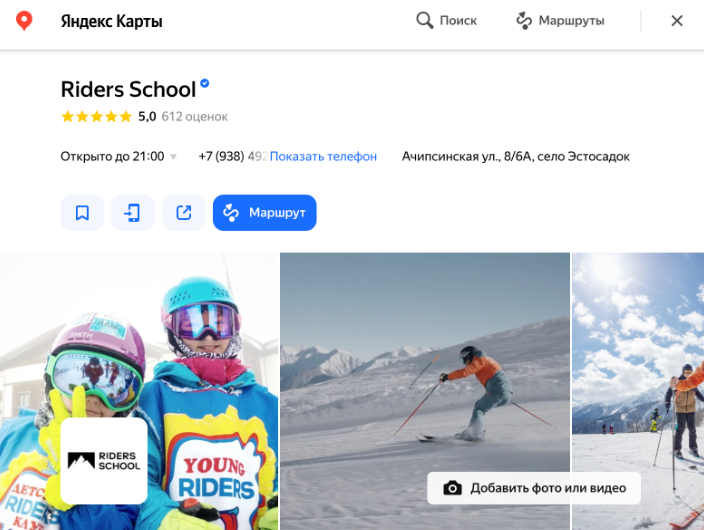Open the Маршруты routes option
704x530 pixels.
tap(560, 21)
